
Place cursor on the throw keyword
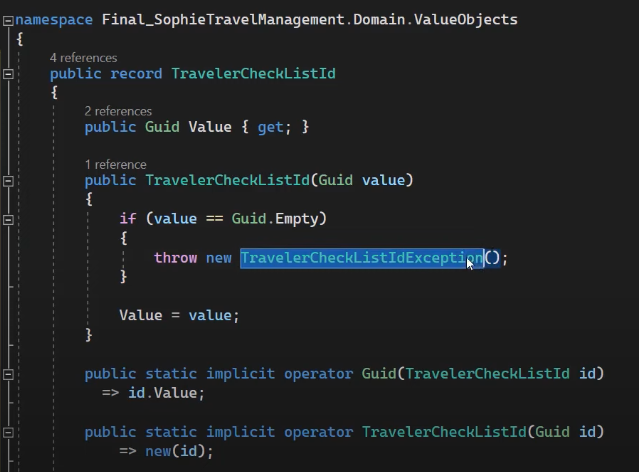click(x=175, y=258)
